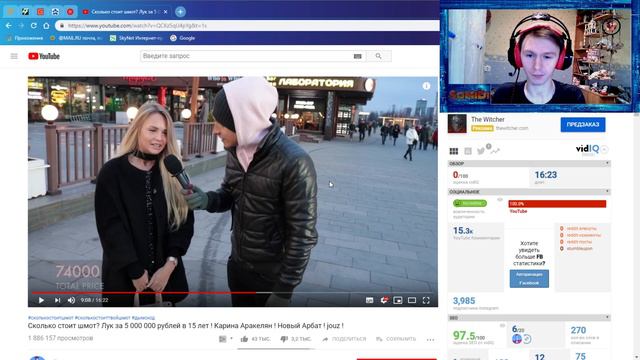Open the #сколькостоитшмот hashtag link
This screenshot has width=640, height=360.
click(x=51, y=318)
